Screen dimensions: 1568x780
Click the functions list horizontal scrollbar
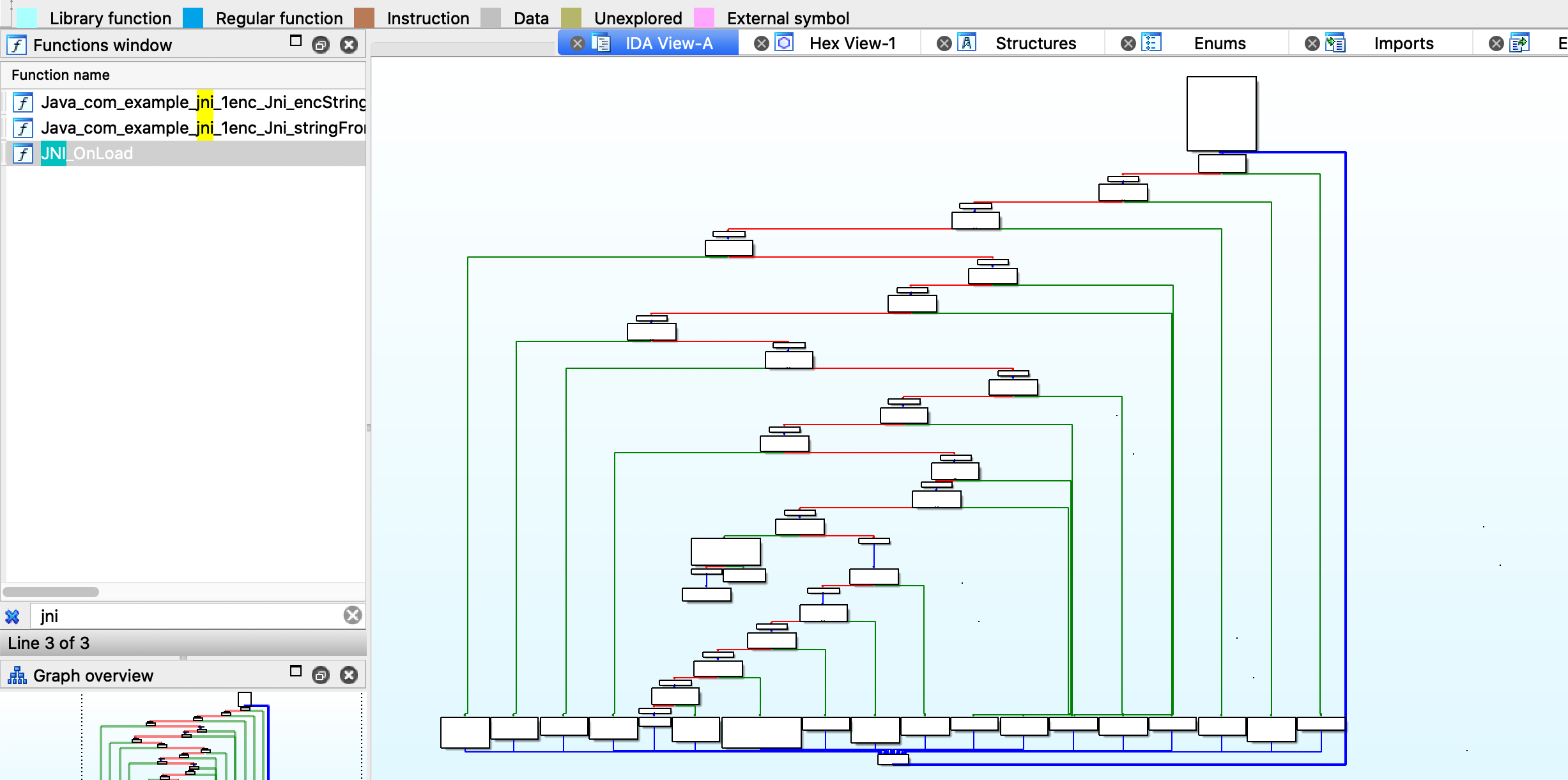[x=51, y=592]
